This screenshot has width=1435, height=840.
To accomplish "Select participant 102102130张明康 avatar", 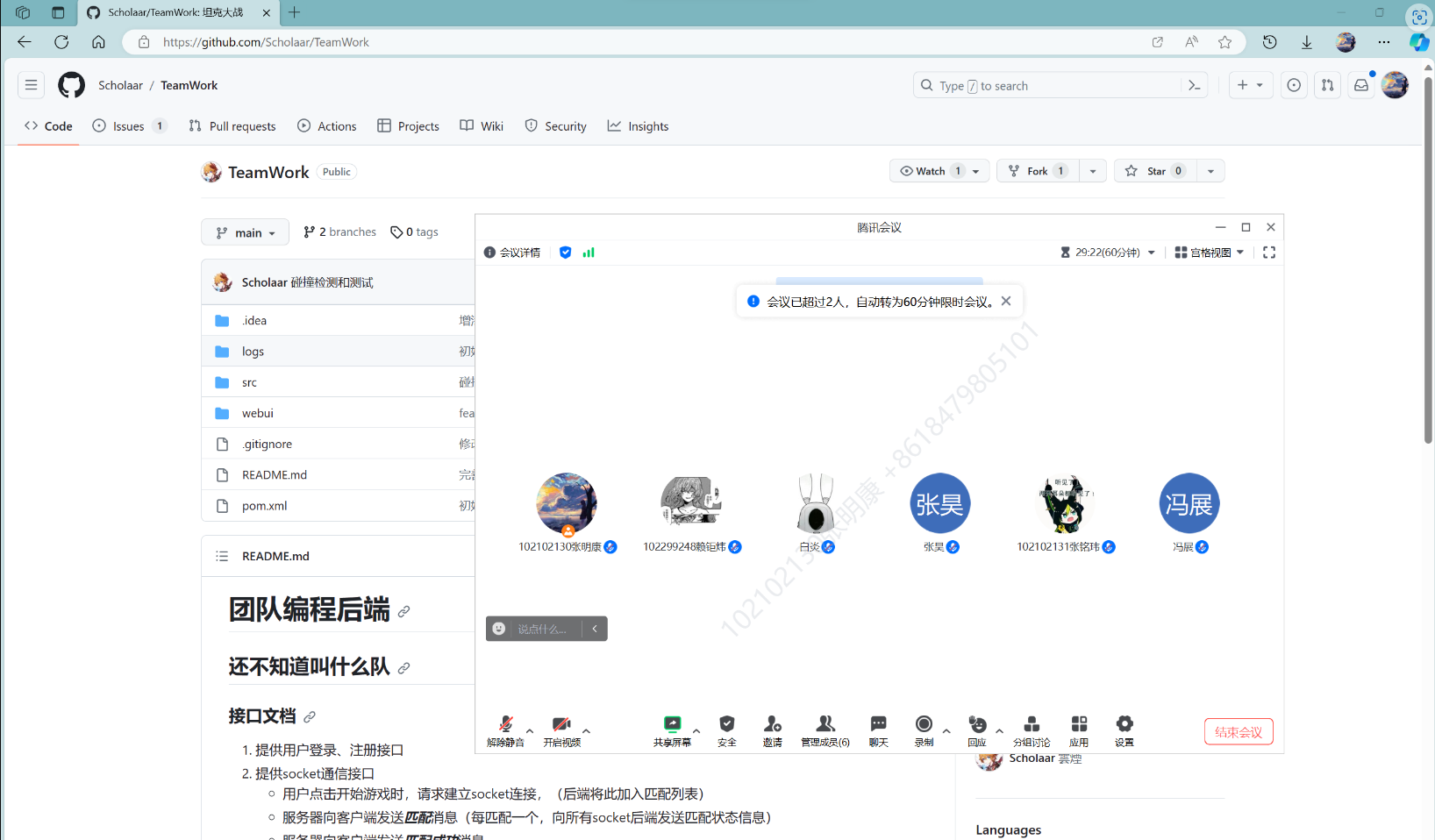I will tap(567, 503).
